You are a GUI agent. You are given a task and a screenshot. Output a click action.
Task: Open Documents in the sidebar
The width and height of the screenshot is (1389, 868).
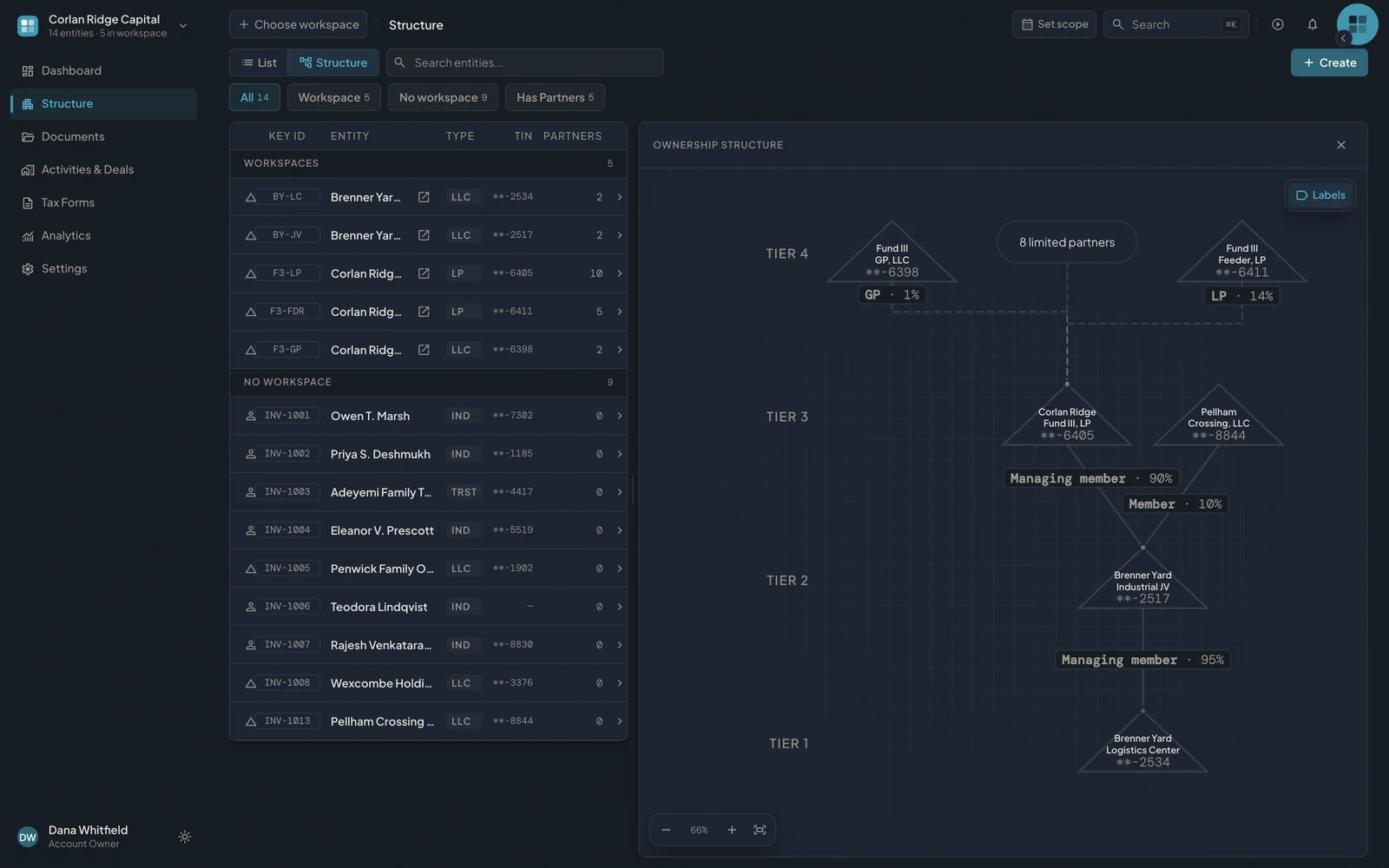pos(103,136)
